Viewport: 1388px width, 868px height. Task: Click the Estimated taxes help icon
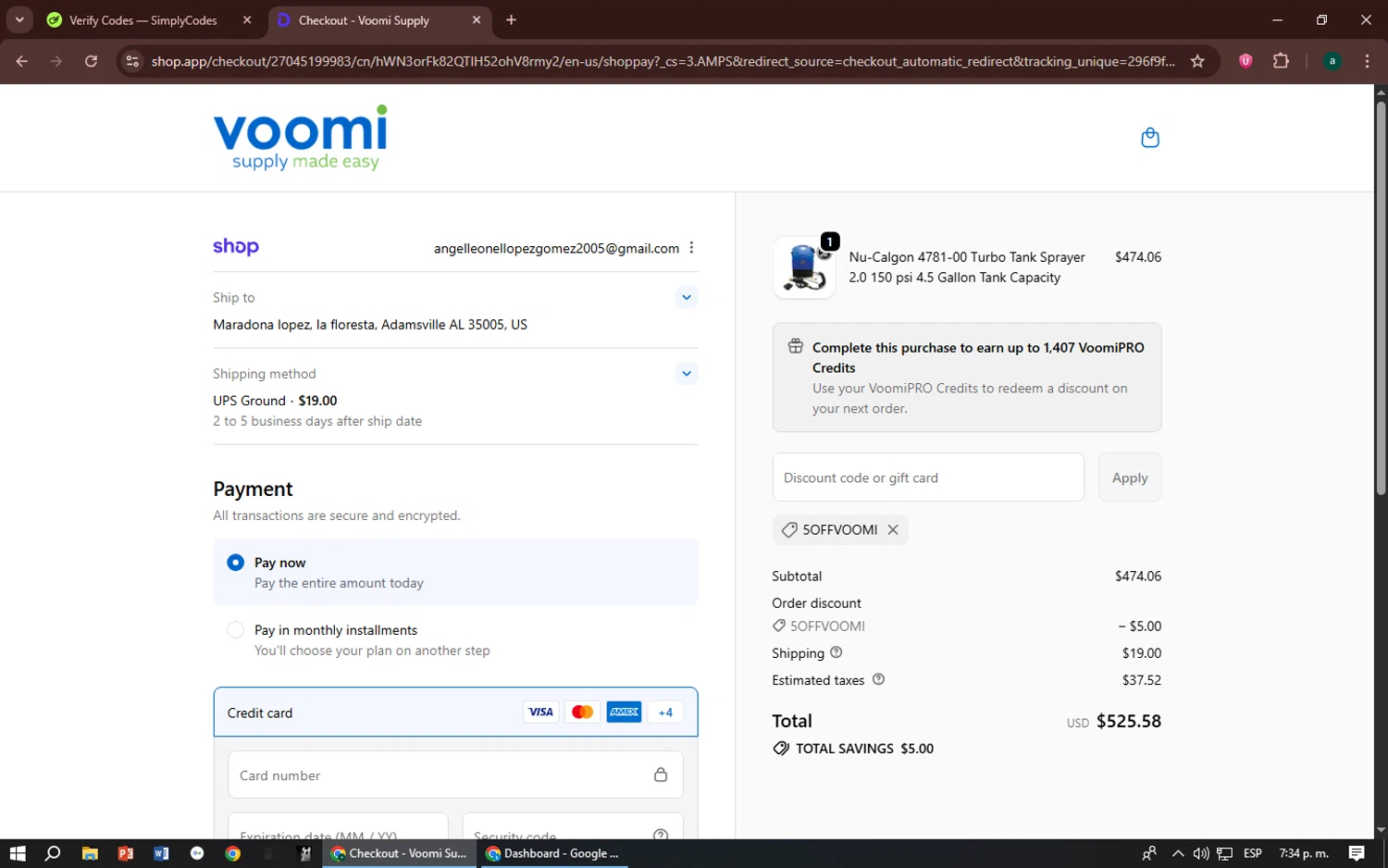(x=878, y=679)
